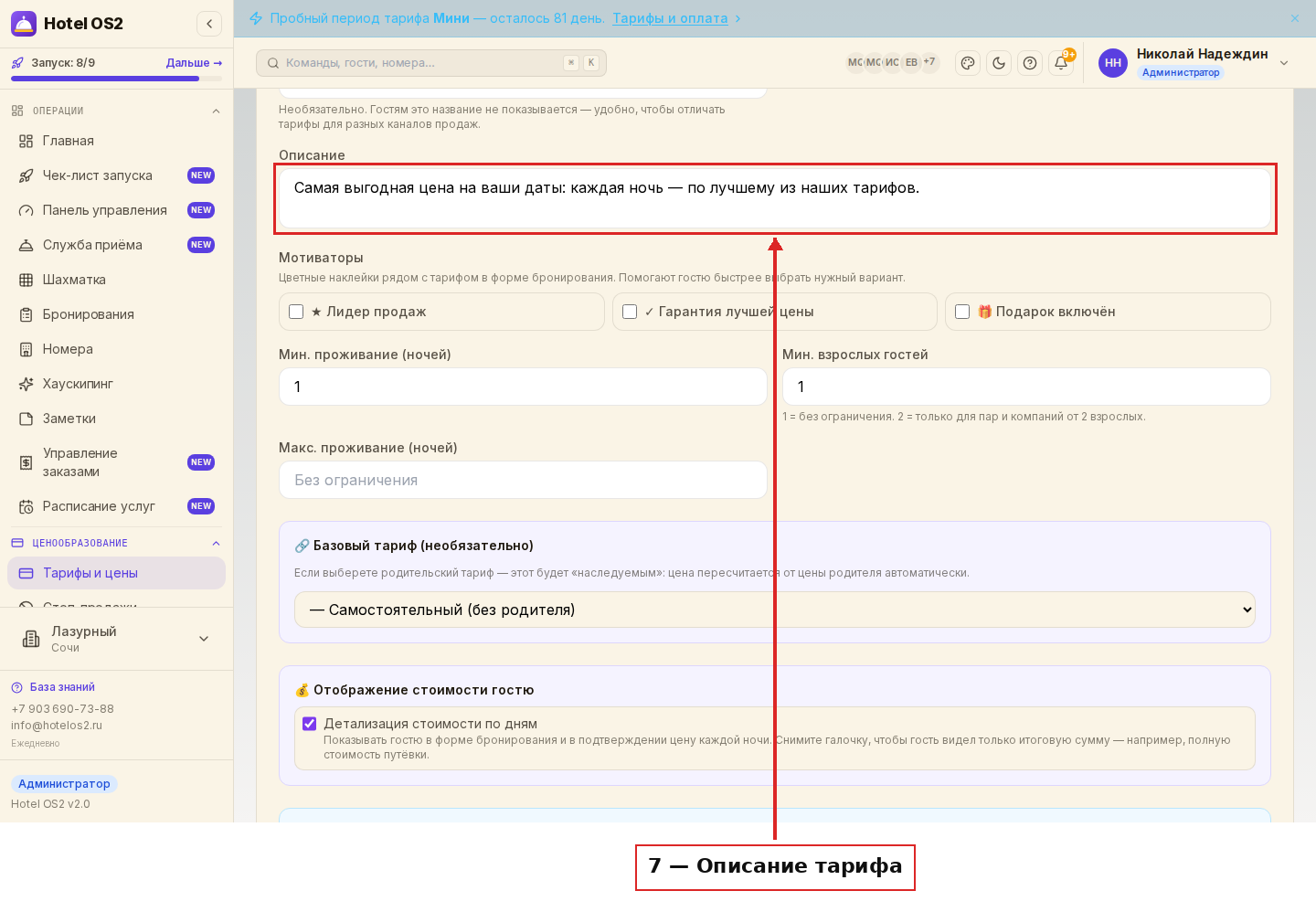Open the +7 more users badge
Image resolution: width=1316 pixels, height=912 pixels.
[929, 62]
